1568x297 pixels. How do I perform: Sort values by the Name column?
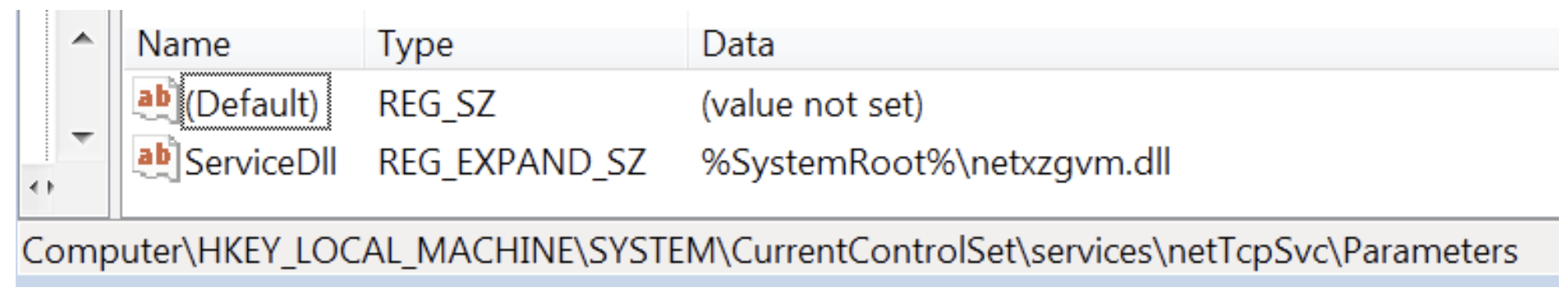coord(243,45)
